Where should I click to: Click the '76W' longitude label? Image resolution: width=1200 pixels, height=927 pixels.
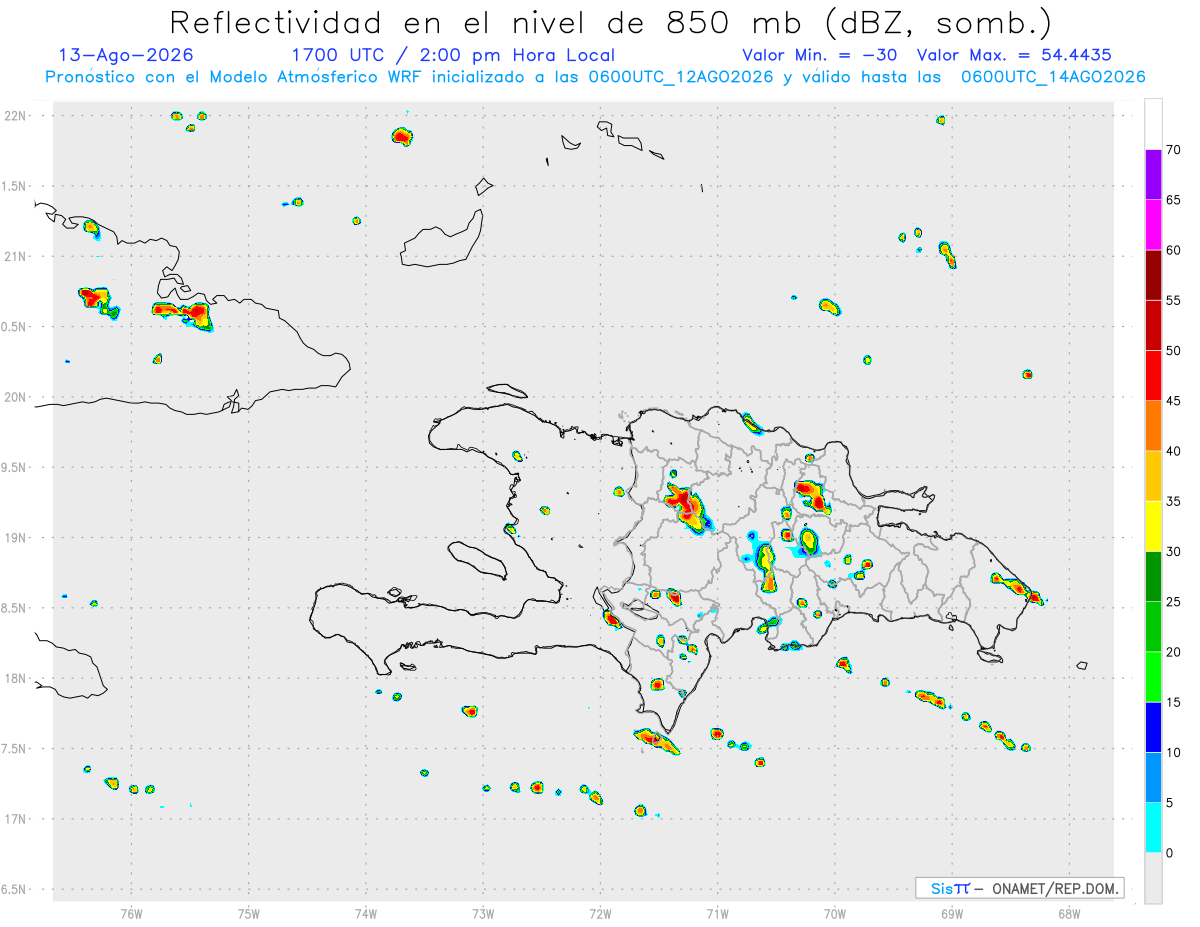point(131,914)
